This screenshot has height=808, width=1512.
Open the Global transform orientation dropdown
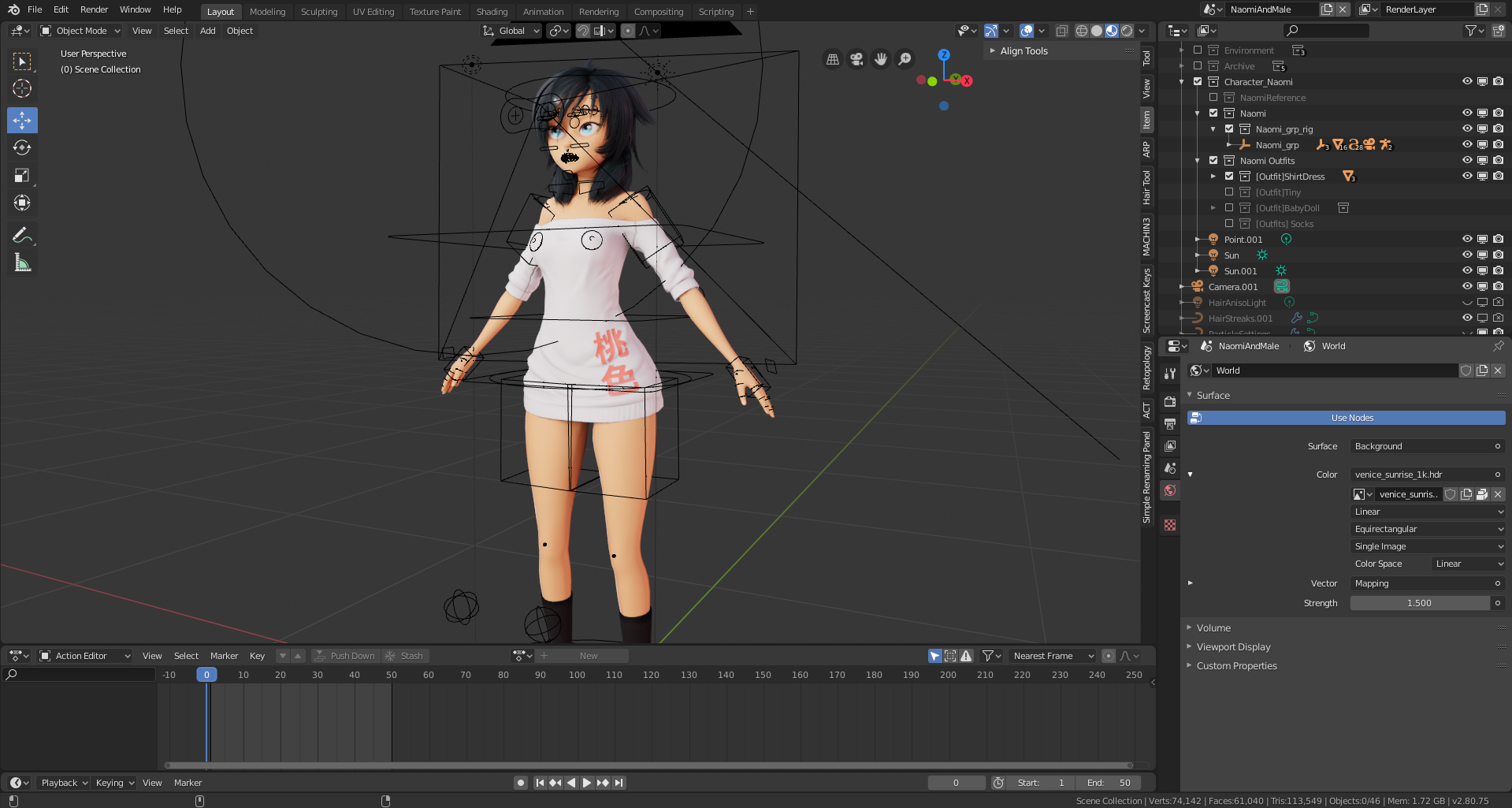point(511,31)
